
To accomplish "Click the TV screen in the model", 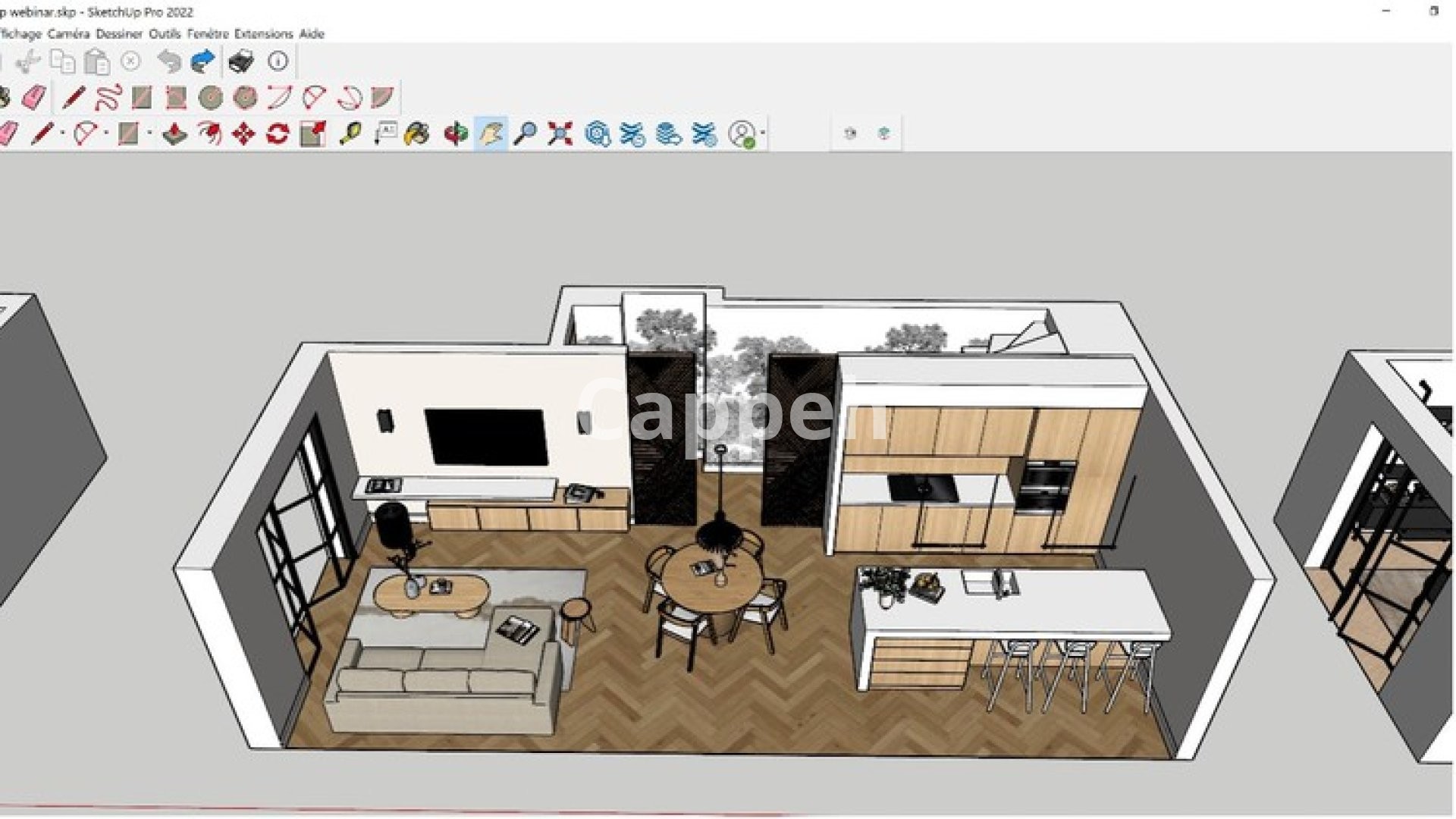I will click(486, 437).
